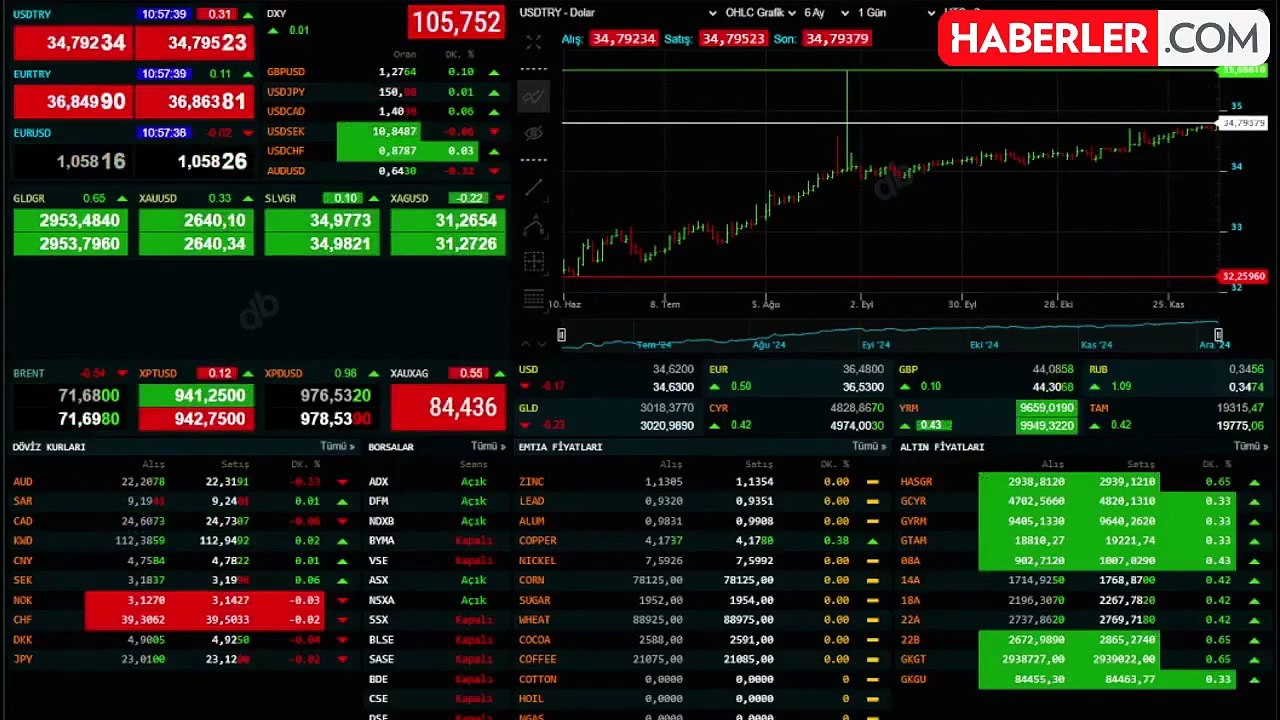The image size is (1280, 720).
Task: Select the trend line drawing tool
Action: click(534, 188)
